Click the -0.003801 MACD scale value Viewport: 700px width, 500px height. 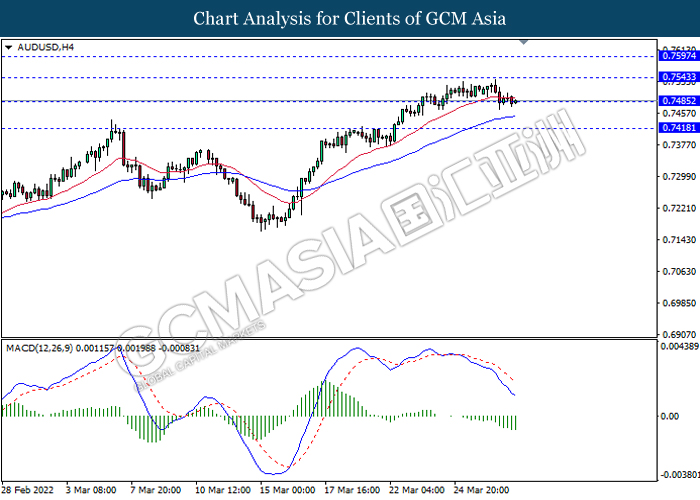tap(680, 474)
